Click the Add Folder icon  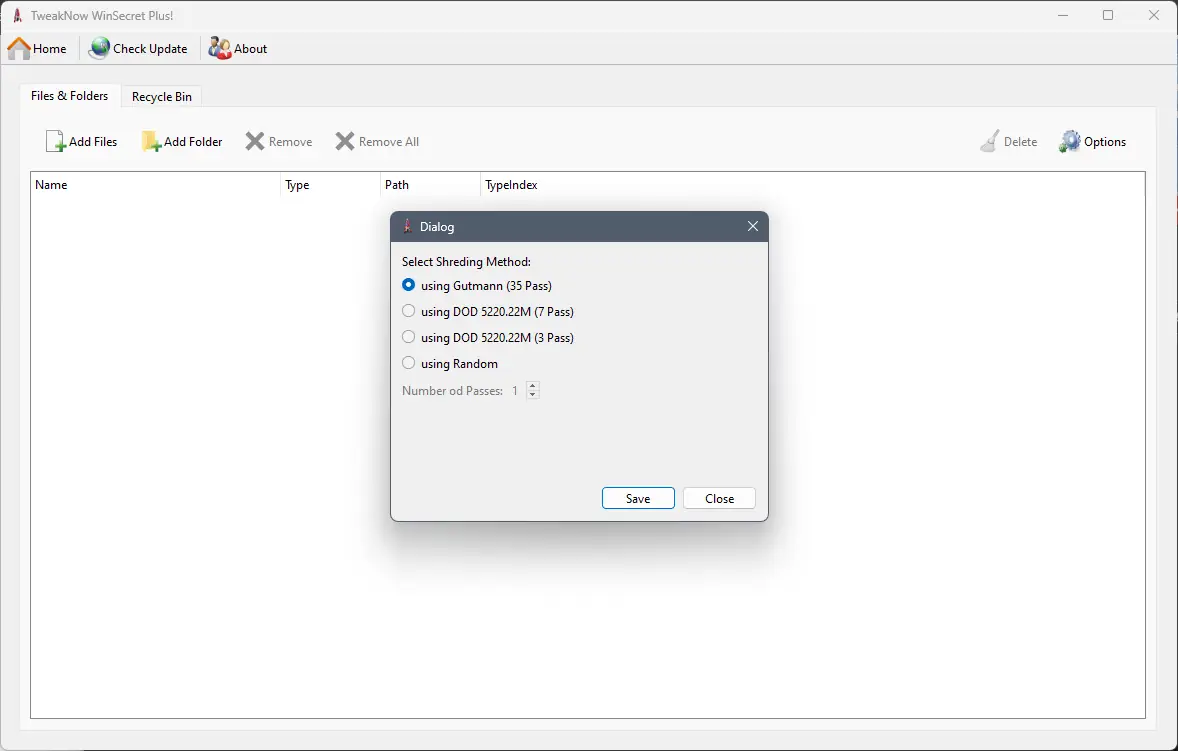pos(152,140)
